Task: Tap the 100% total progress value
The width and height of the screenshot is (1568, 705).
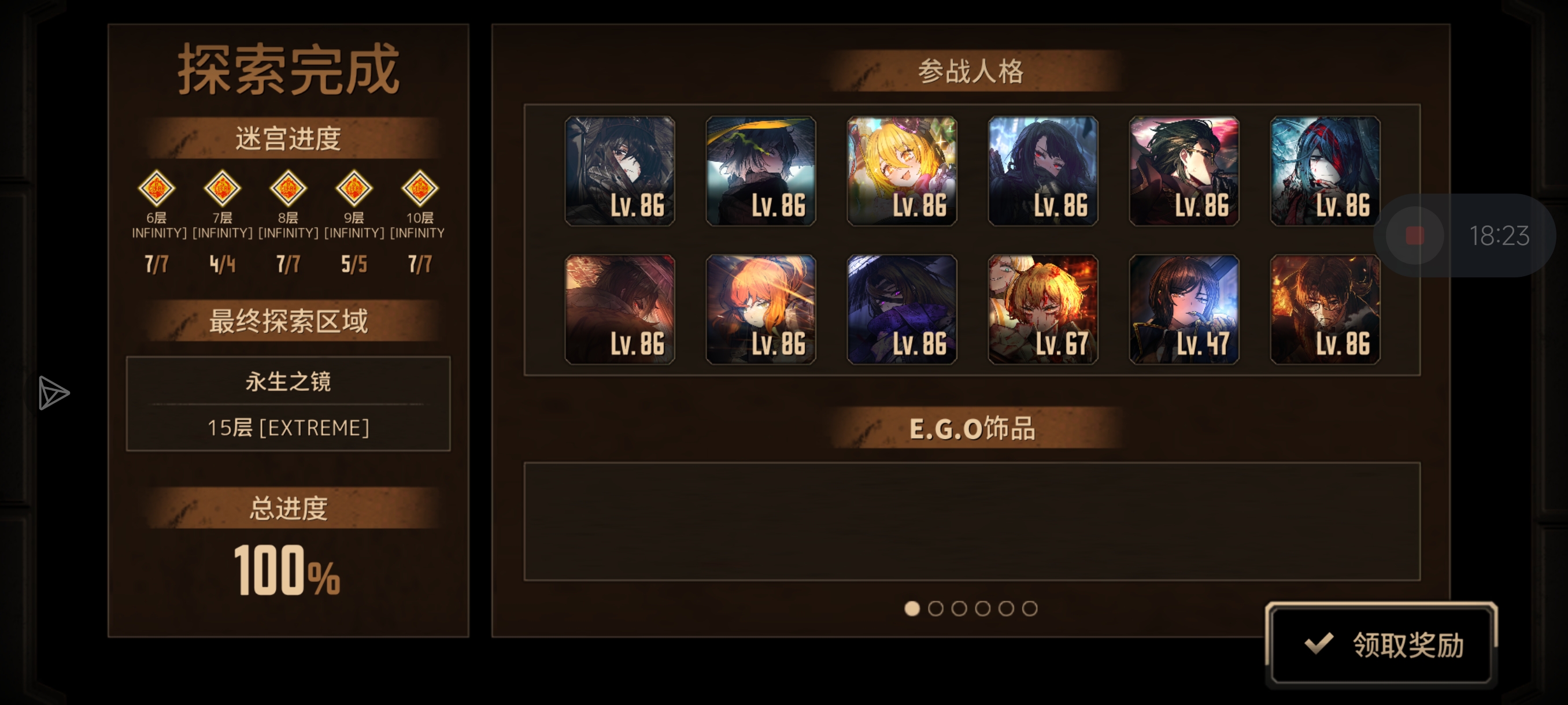Action: click(x=287, y=570)
